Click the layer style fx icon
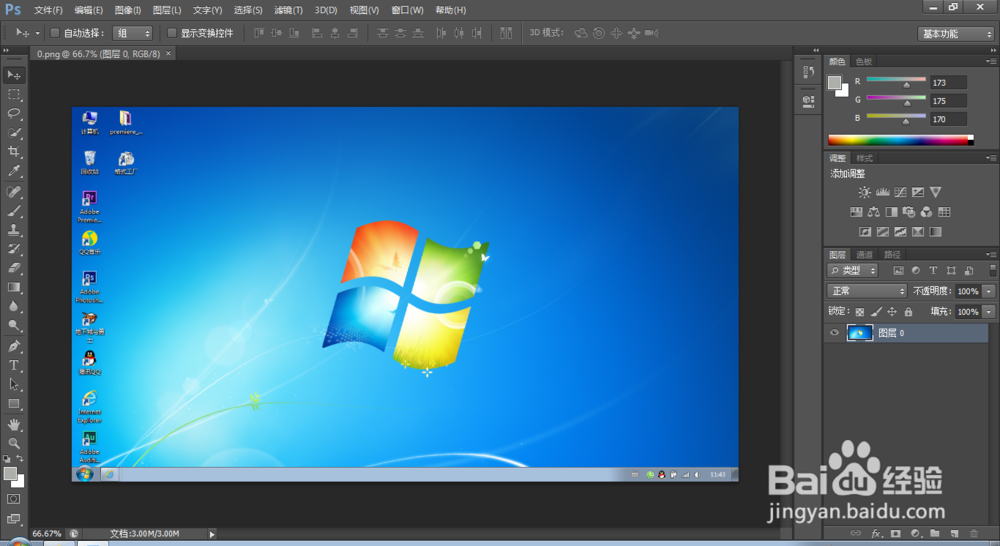 point(876,533)
